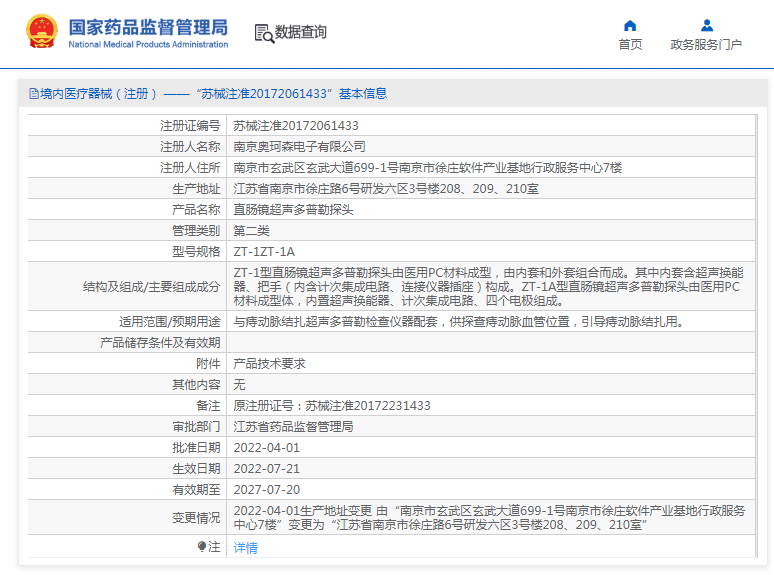
Task: Click the 政务服务门户 user icon
Action: pos(706,25)
